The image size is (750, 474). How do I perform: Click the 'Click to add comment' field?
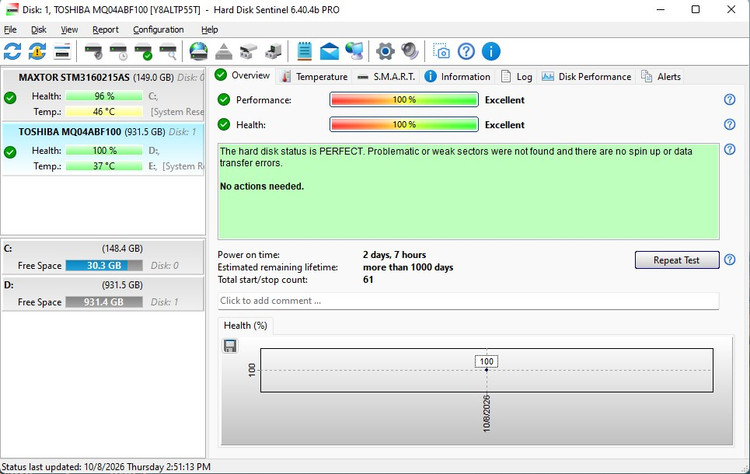(468, 301)
